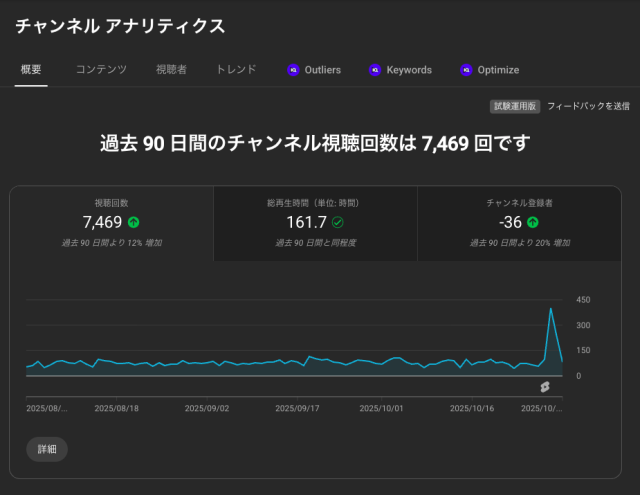This screenshot has width=640, height=495.
Task: Go to the トレンド tab
Action: click(x=236, y=70)
